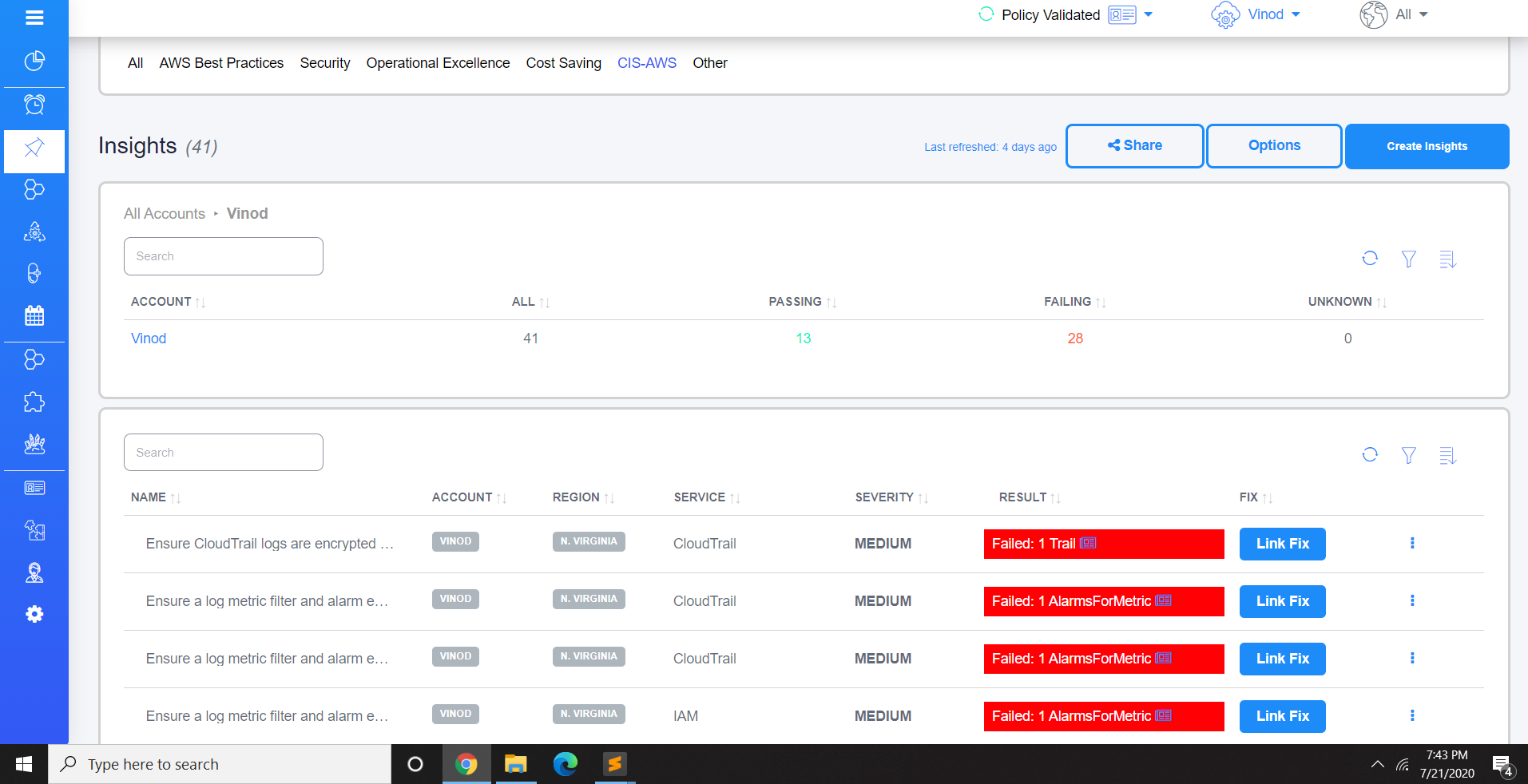Select the Cost Saving tab
1528x784 pixels.
[x=563, y=63]
